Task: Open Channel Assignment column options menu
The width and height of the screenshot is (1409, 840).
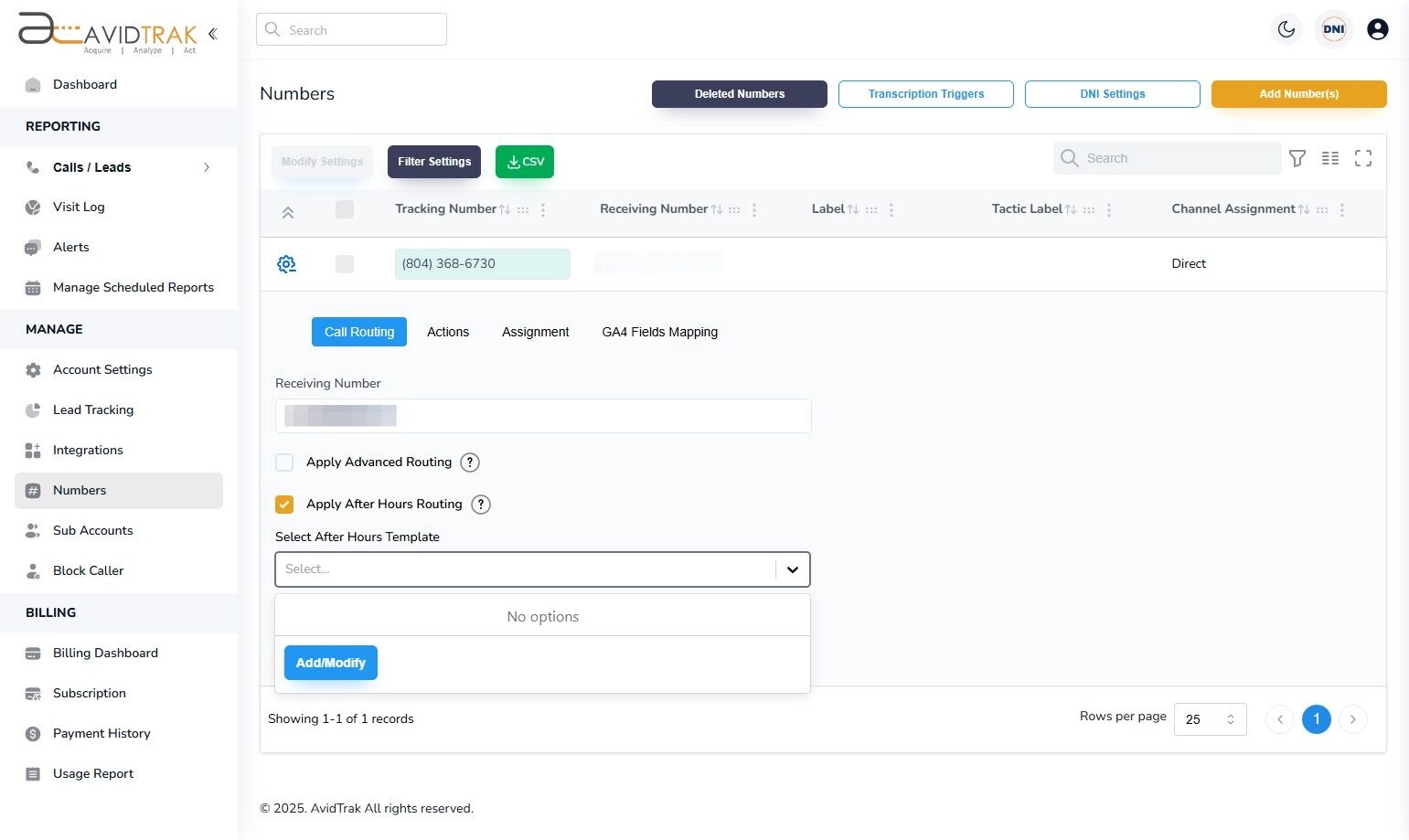Action: [x=1342, y=210]
